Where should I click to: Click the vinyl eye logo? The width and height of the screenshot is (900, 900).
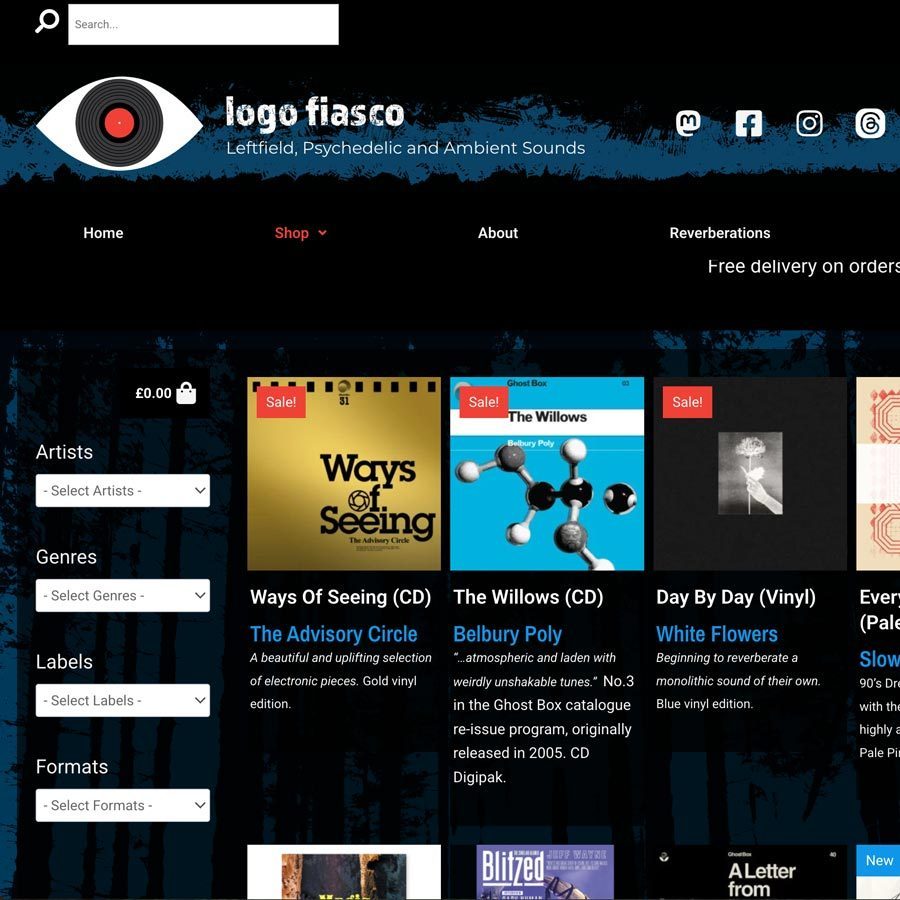point(119,123)
